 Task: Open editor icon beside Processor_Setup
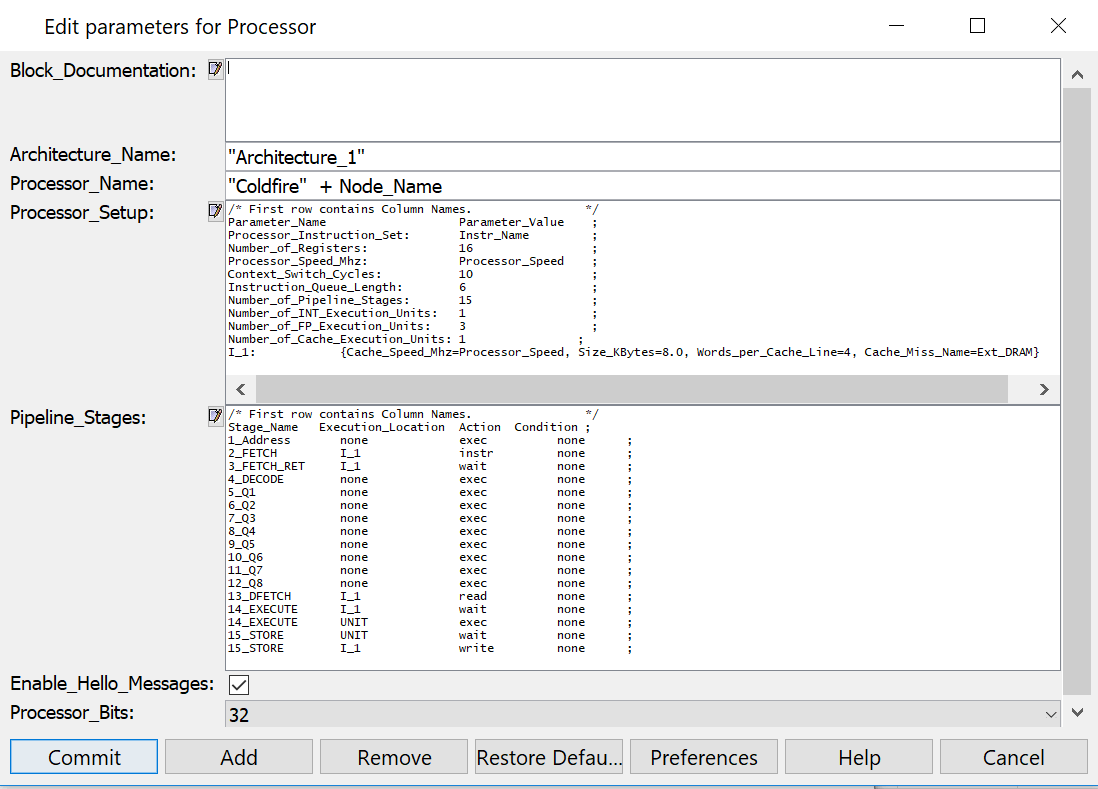point(215,211)
